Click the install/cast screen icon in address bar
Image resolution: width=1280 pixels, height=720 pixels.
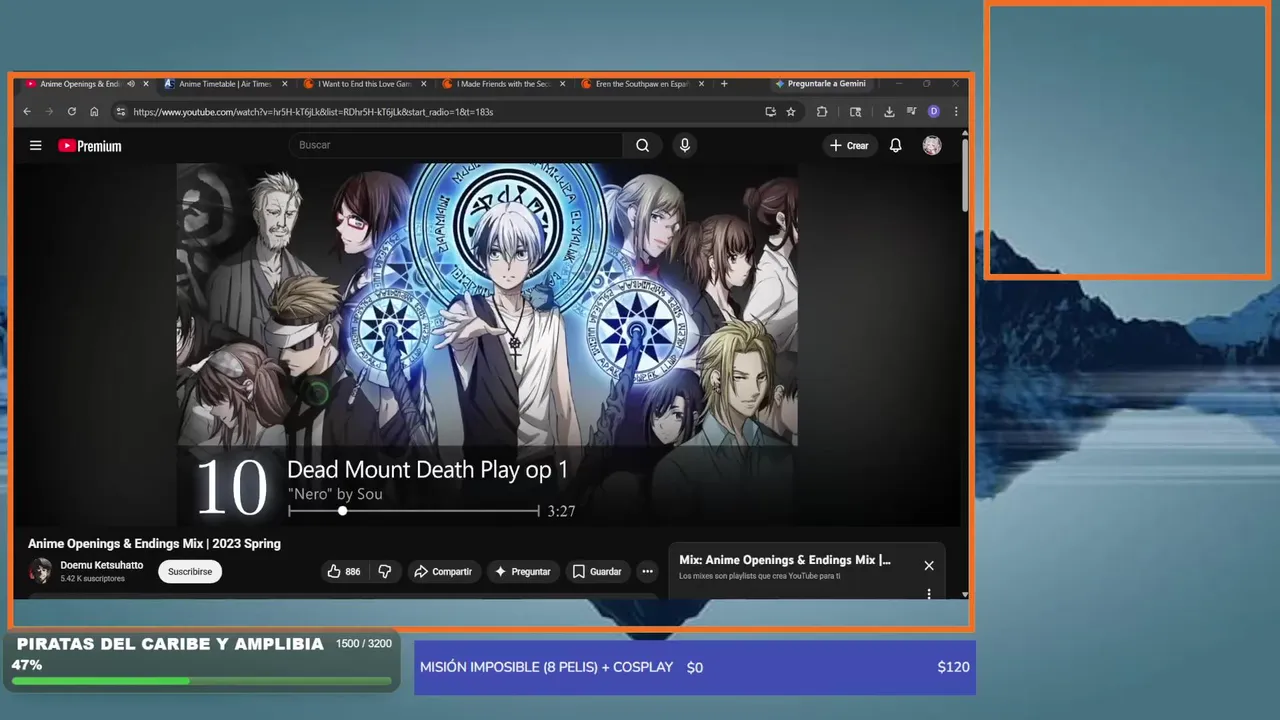click(x=770, y=112)
